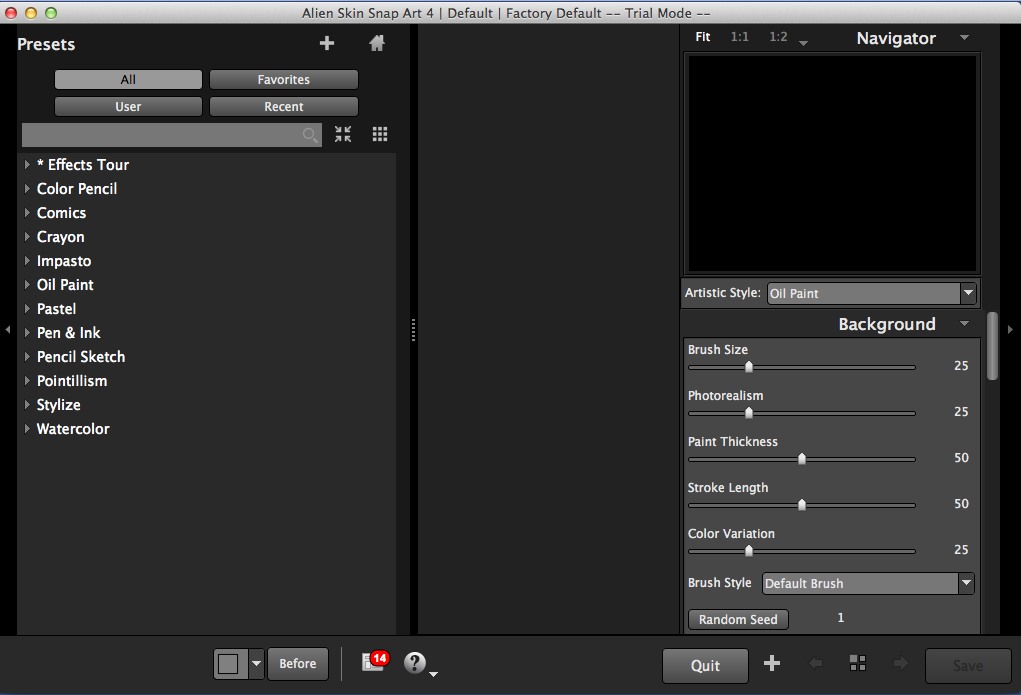Click the Color Variation slider handle
This screenshot has width=1021, height=695.
coord(749,551)
